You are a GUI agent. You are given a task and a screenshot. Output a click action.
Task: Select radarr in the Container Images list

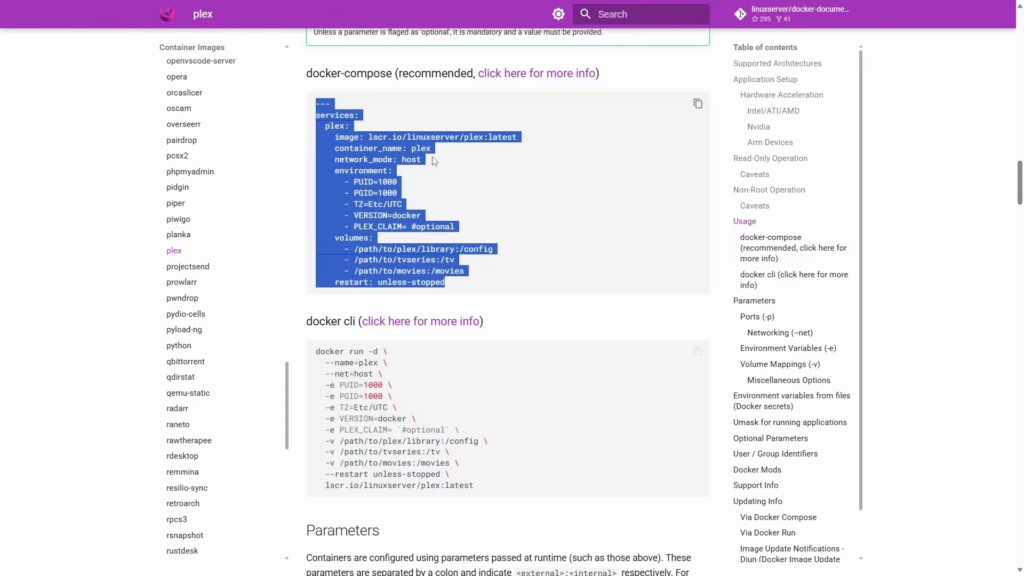click(x=178, y=409)
